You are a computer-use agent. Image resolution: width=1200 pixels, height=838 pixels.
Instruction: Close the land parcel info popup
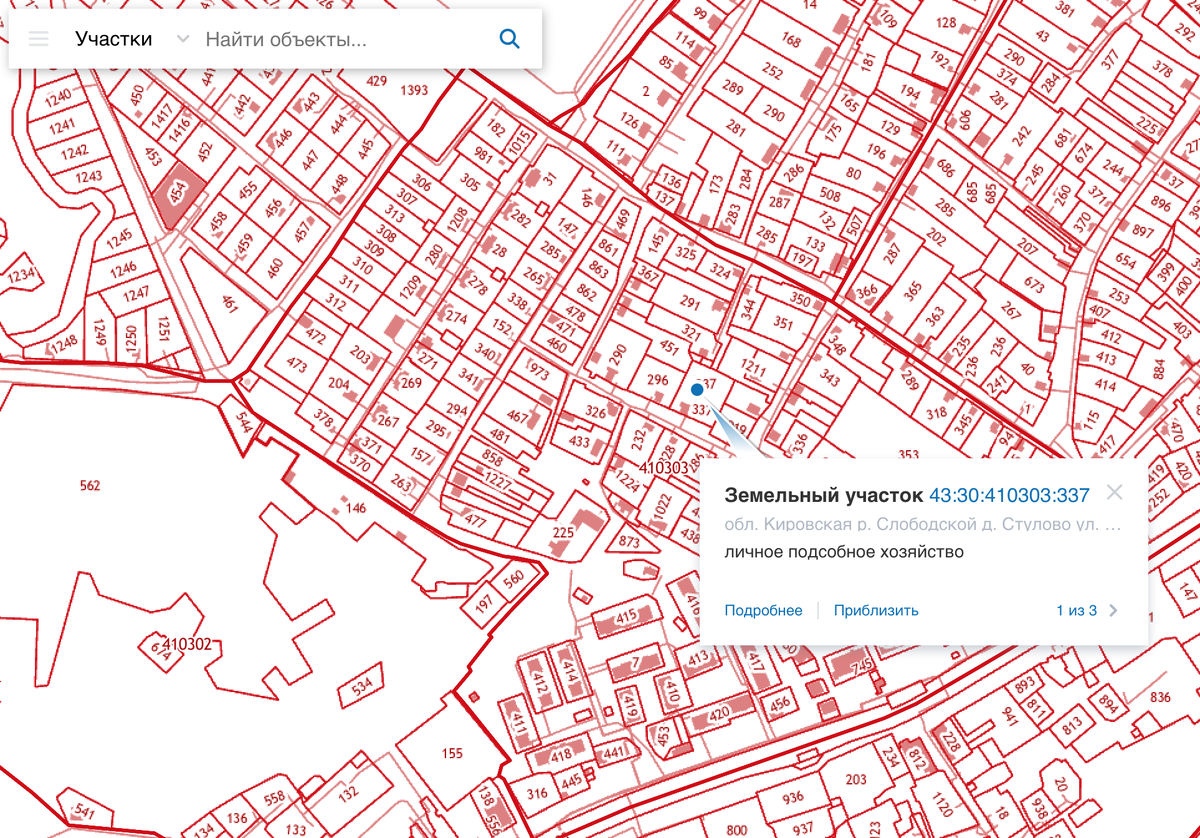(1115, 492)
